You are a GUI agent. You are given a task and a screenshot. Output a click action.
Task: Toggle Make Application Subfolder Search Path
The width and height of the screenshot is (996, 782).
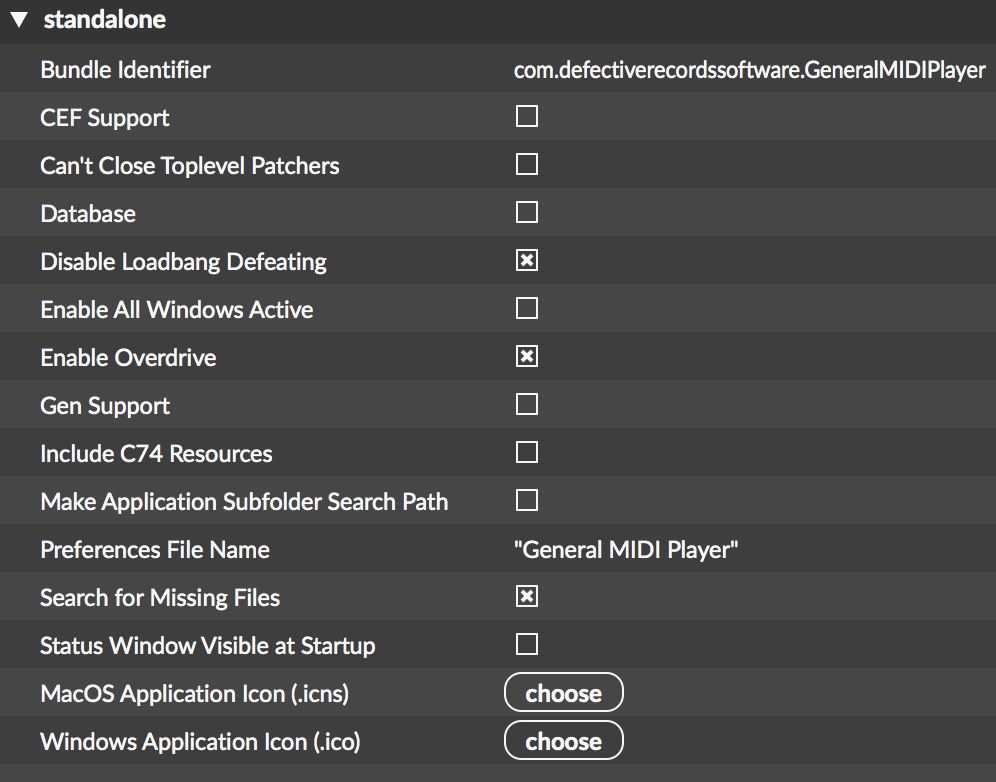pyautogui.click(x=527, y=501)
